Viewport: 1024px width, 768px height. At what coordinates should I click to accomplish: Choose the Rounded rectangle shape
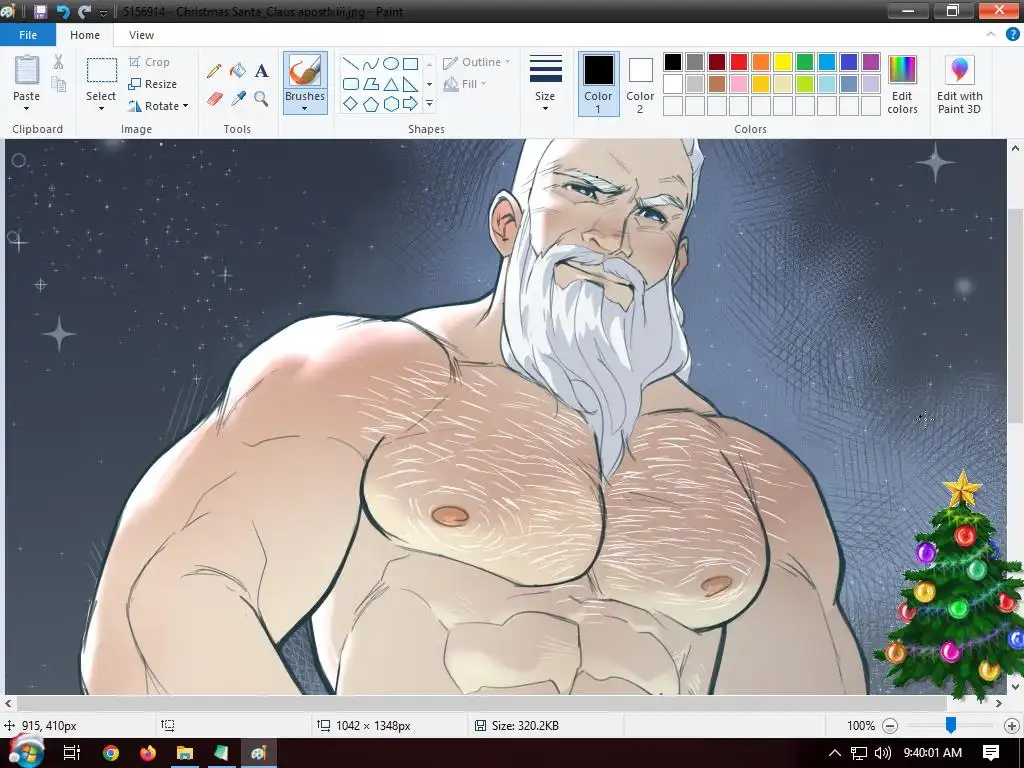click(351, 84)
